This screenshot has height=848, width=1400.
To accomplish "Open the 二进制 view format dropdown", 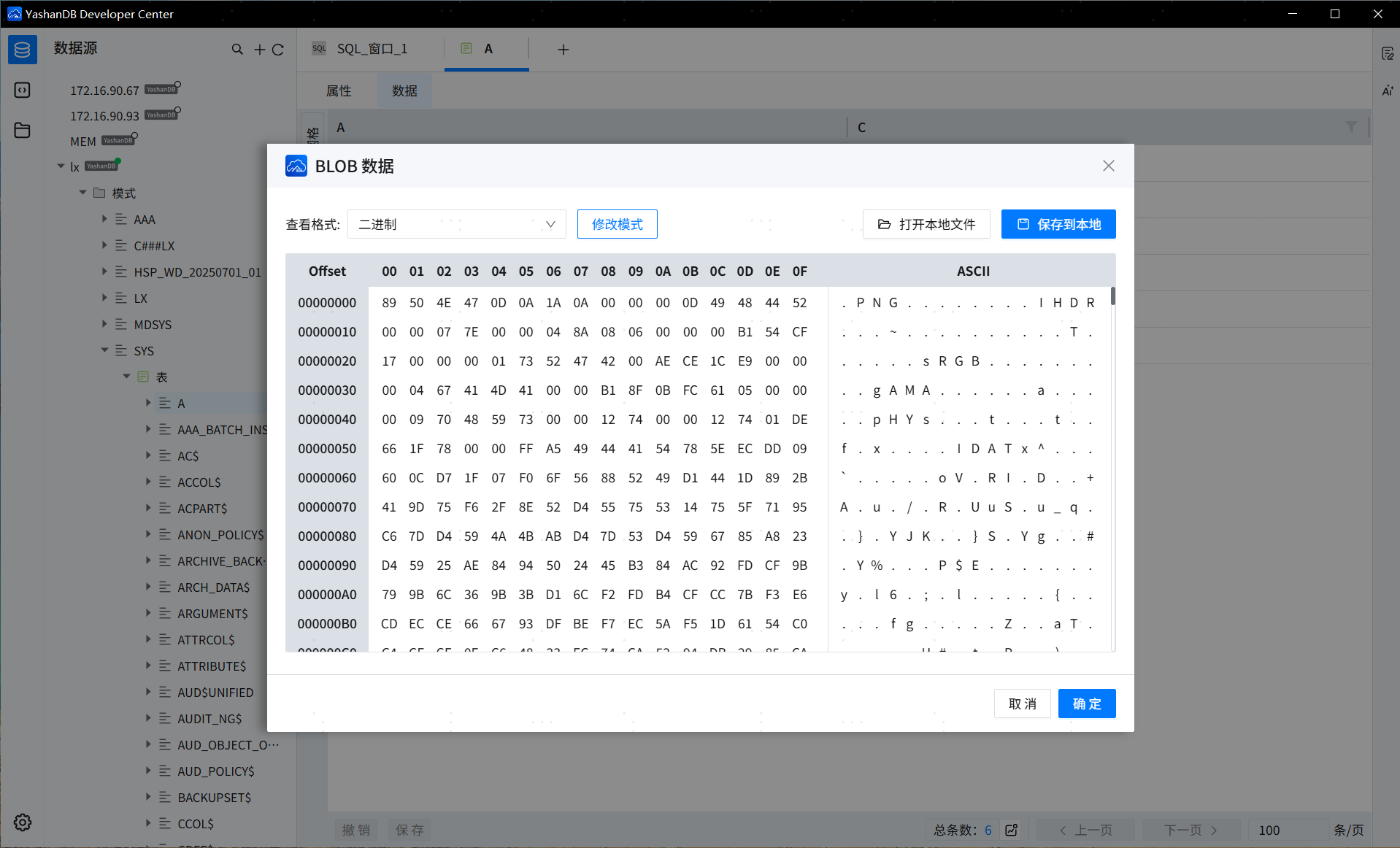I will [456, 224].
